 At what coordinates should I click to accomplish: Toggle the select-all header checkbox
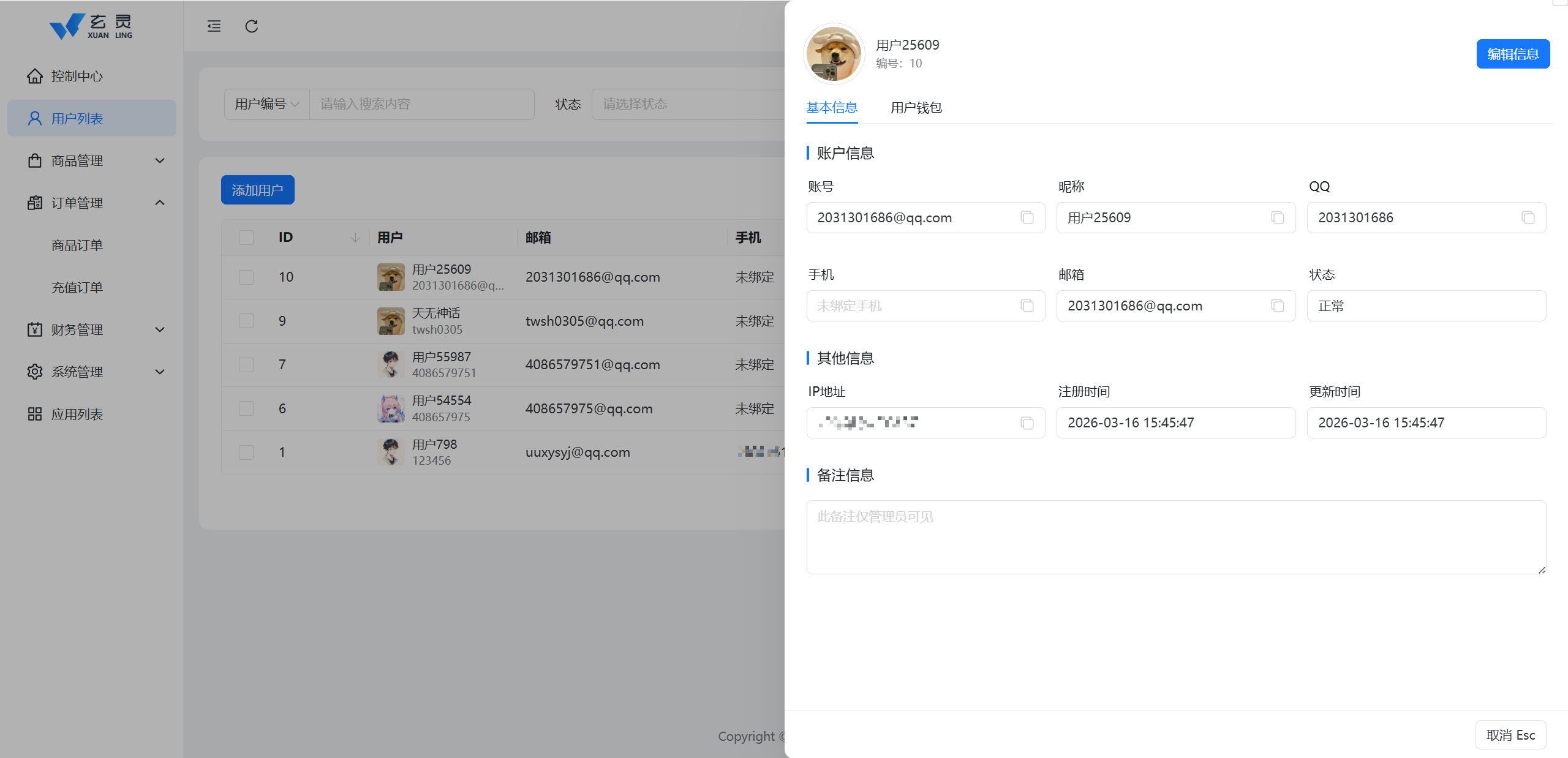click(246, 238)
